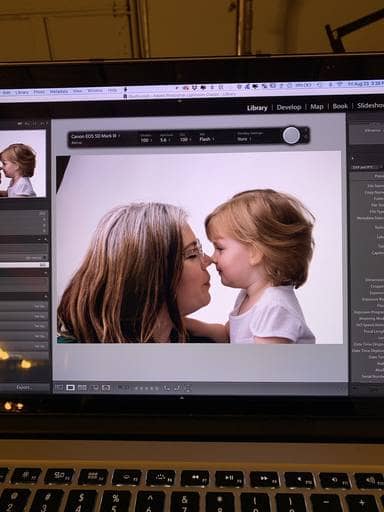Open the Help menu

(112, 90)
